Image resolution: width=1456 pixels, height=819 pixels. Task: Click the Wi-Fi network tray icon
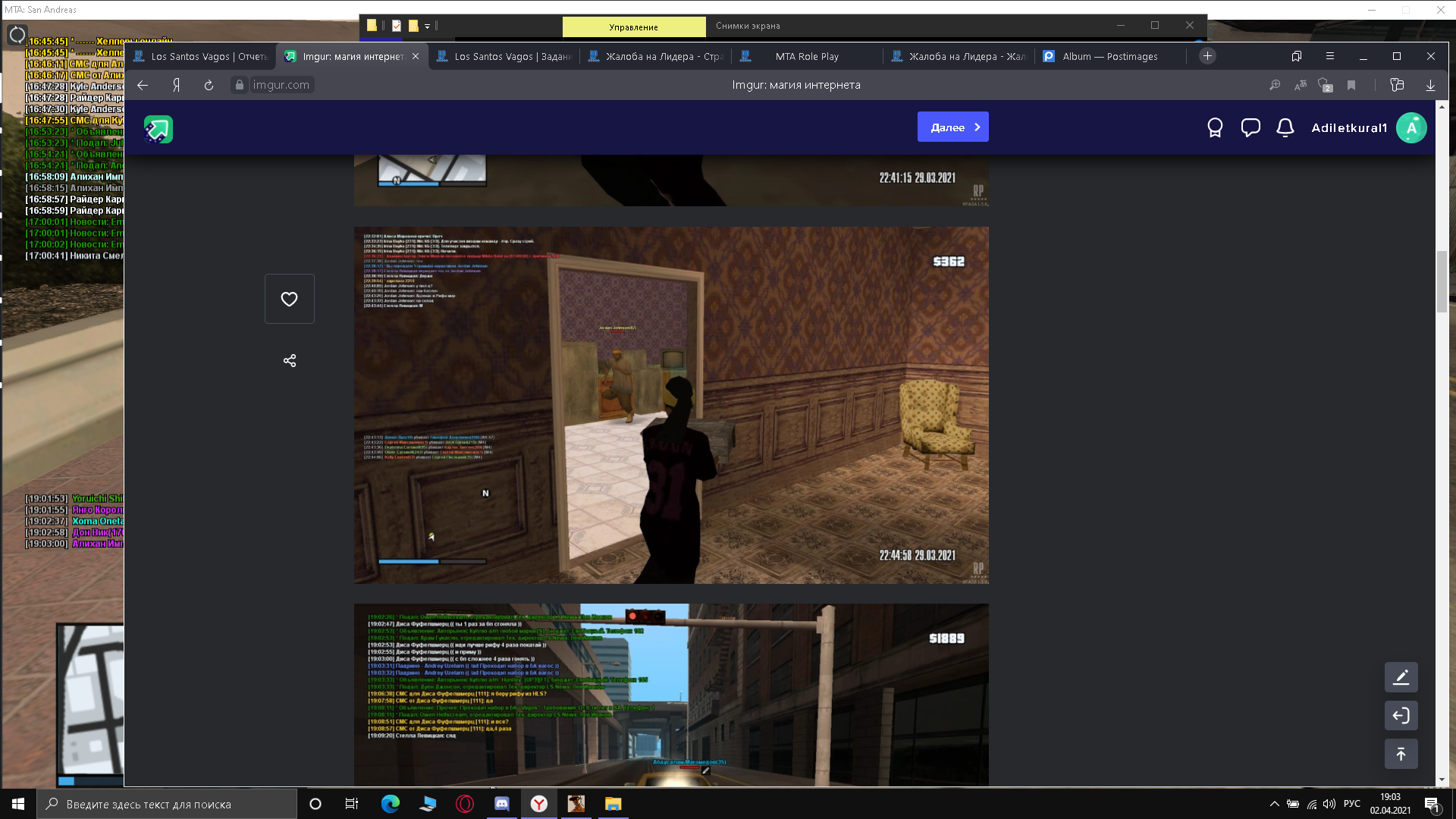click(x=1311, y=804)
